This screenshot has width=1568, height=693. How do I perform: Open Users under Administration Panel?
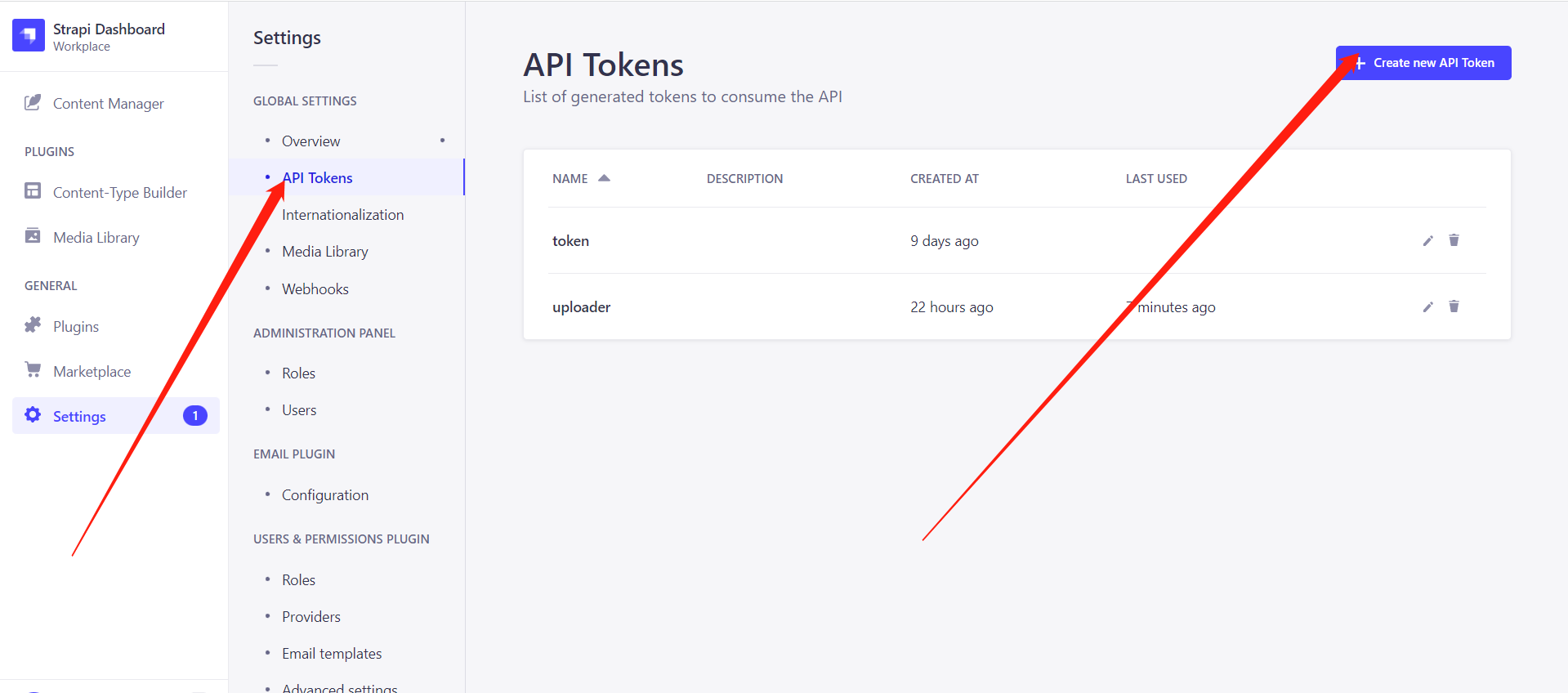(299, 409)
